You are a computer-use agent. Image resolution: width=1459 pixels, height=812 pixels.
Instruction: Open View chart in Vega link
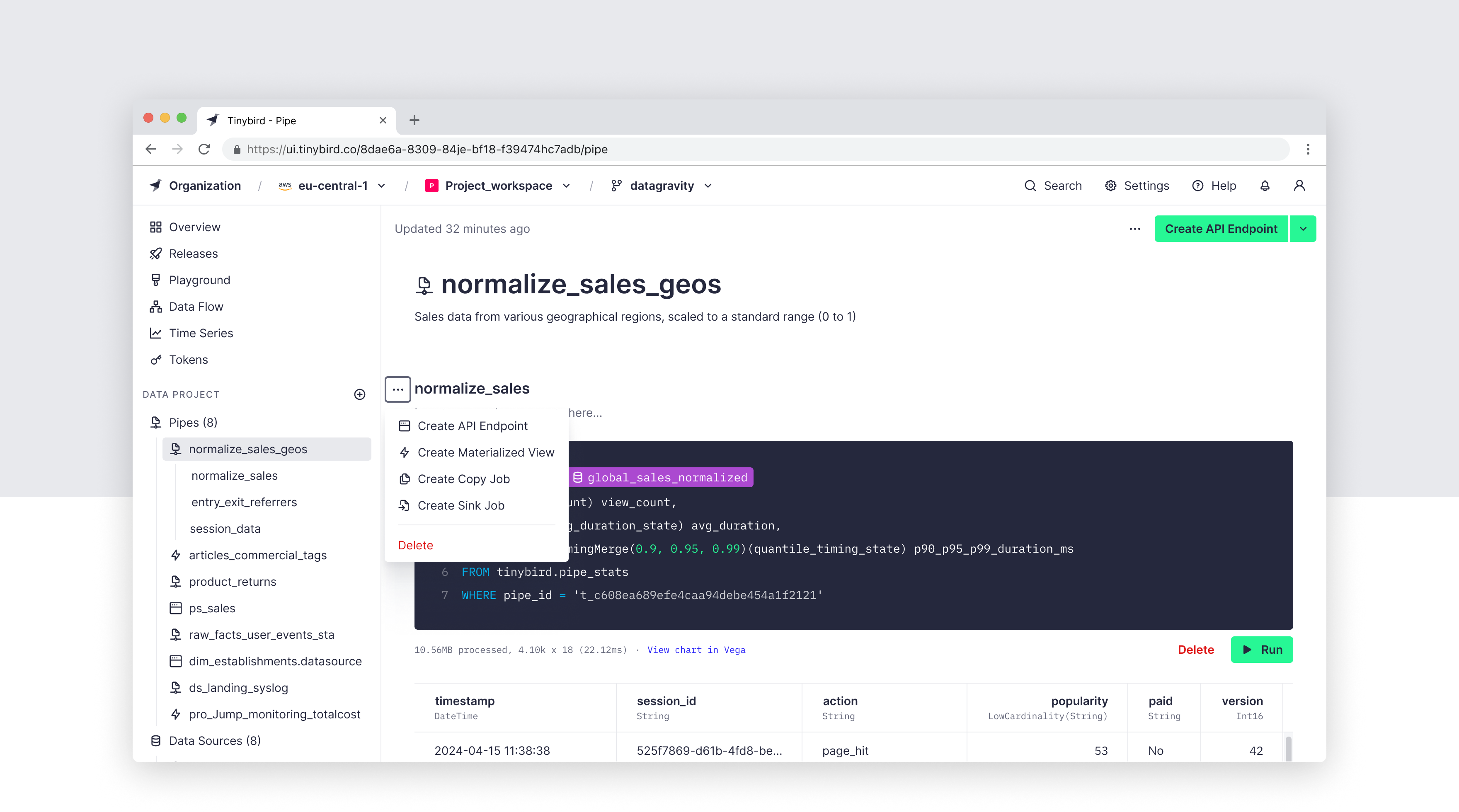coord(696,650)
